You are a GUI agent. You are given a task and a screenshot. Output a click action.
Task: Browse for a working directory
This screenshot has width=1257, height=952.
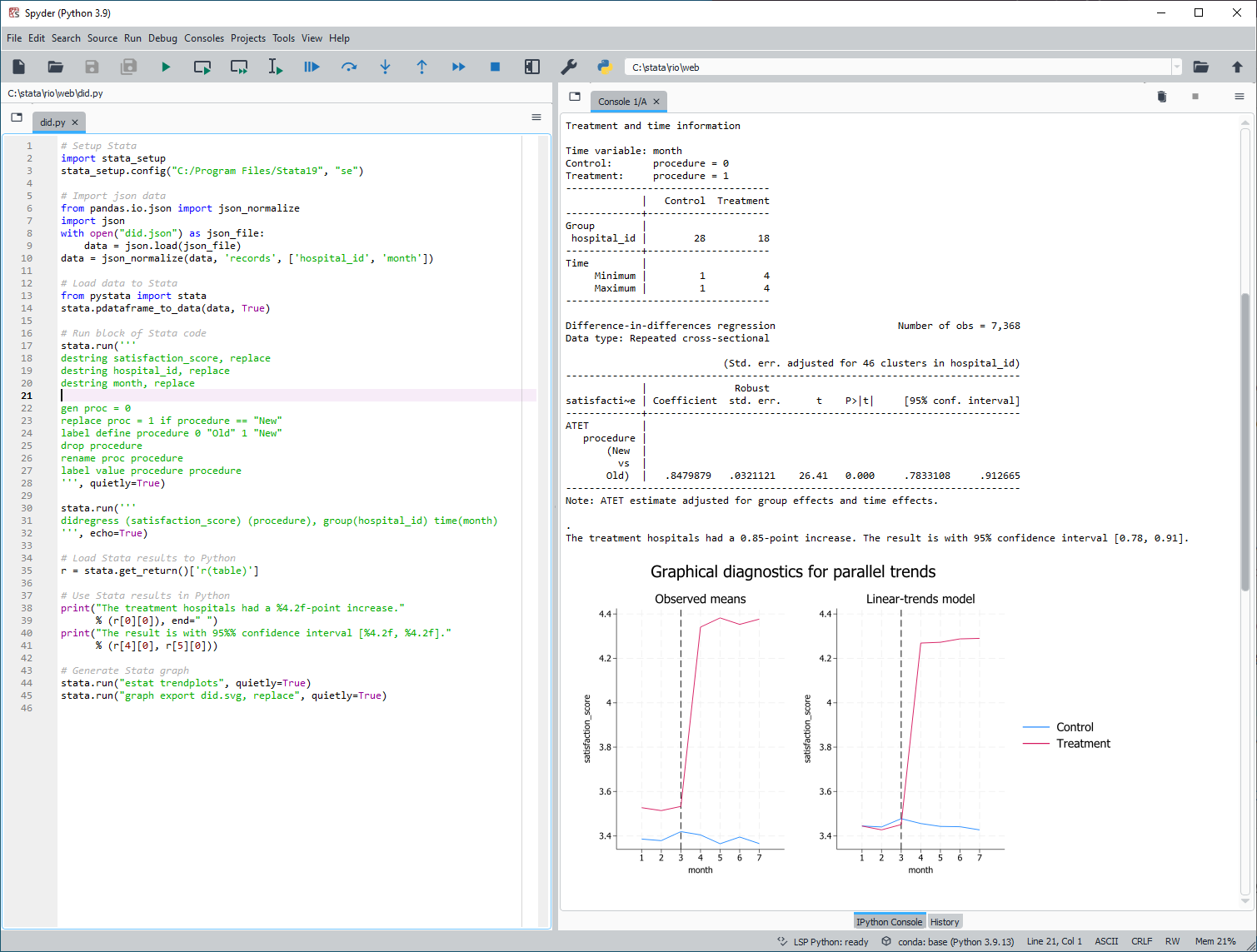pyautogui.click(x=1200, y=67)
